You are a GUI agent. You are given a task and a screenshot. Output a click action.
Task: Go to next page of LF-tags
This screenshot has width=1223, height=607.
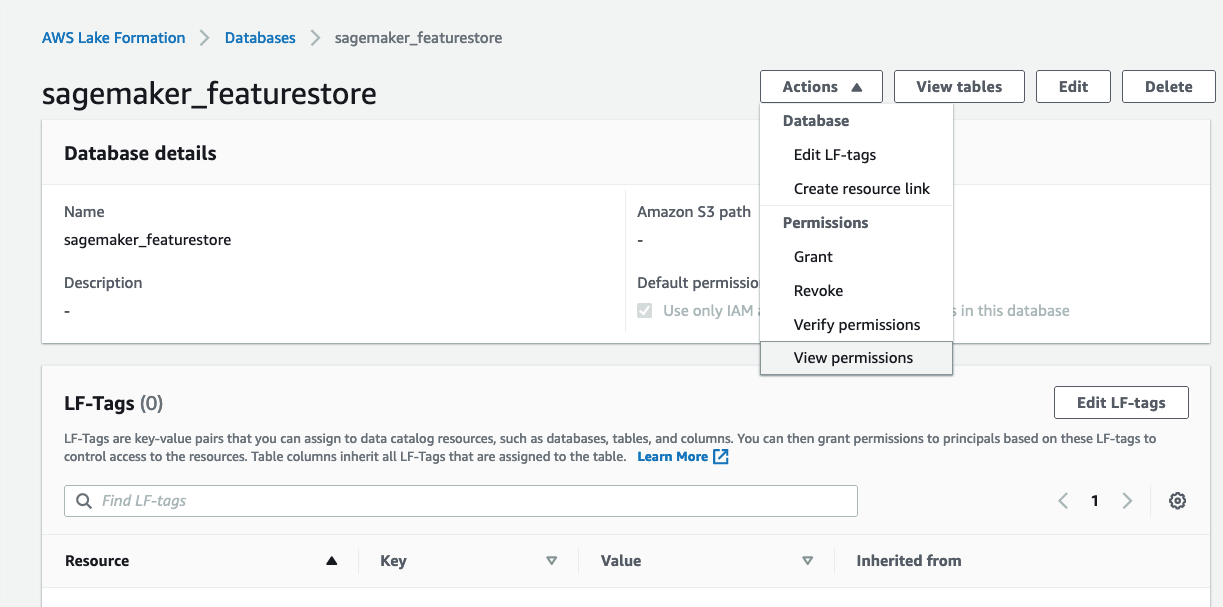pos(1127,501)
